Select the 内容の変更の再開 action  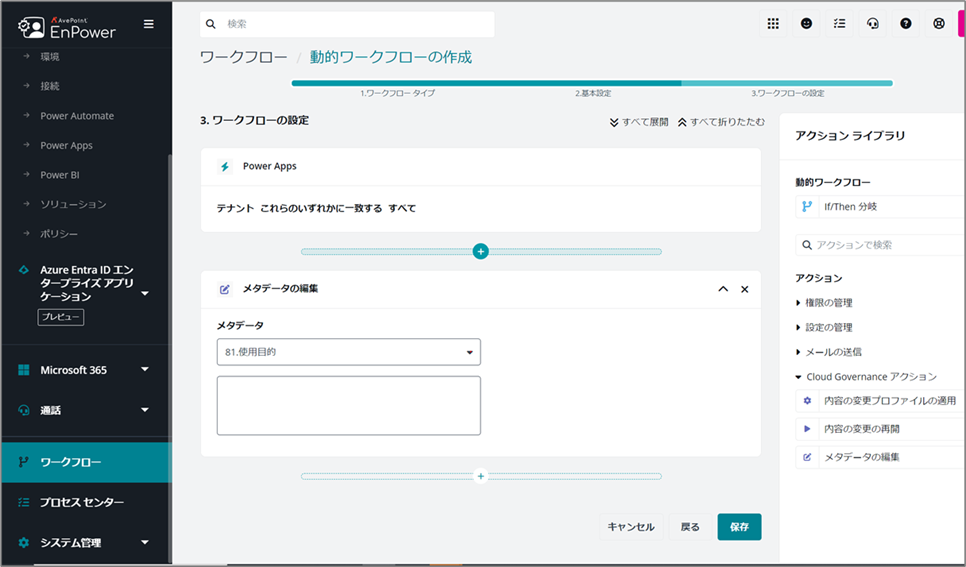point(880,429)
